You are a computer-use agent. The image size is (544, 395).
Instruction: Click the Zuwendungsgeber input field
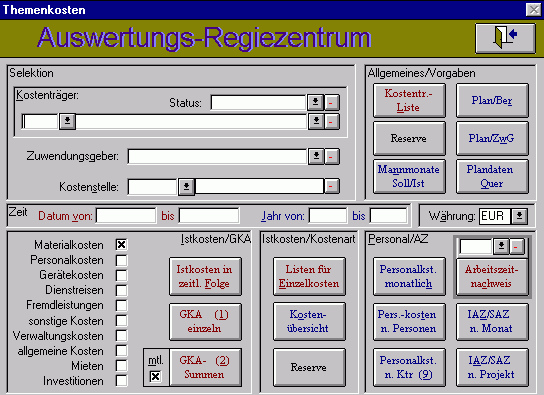click(x=217, y=157)
